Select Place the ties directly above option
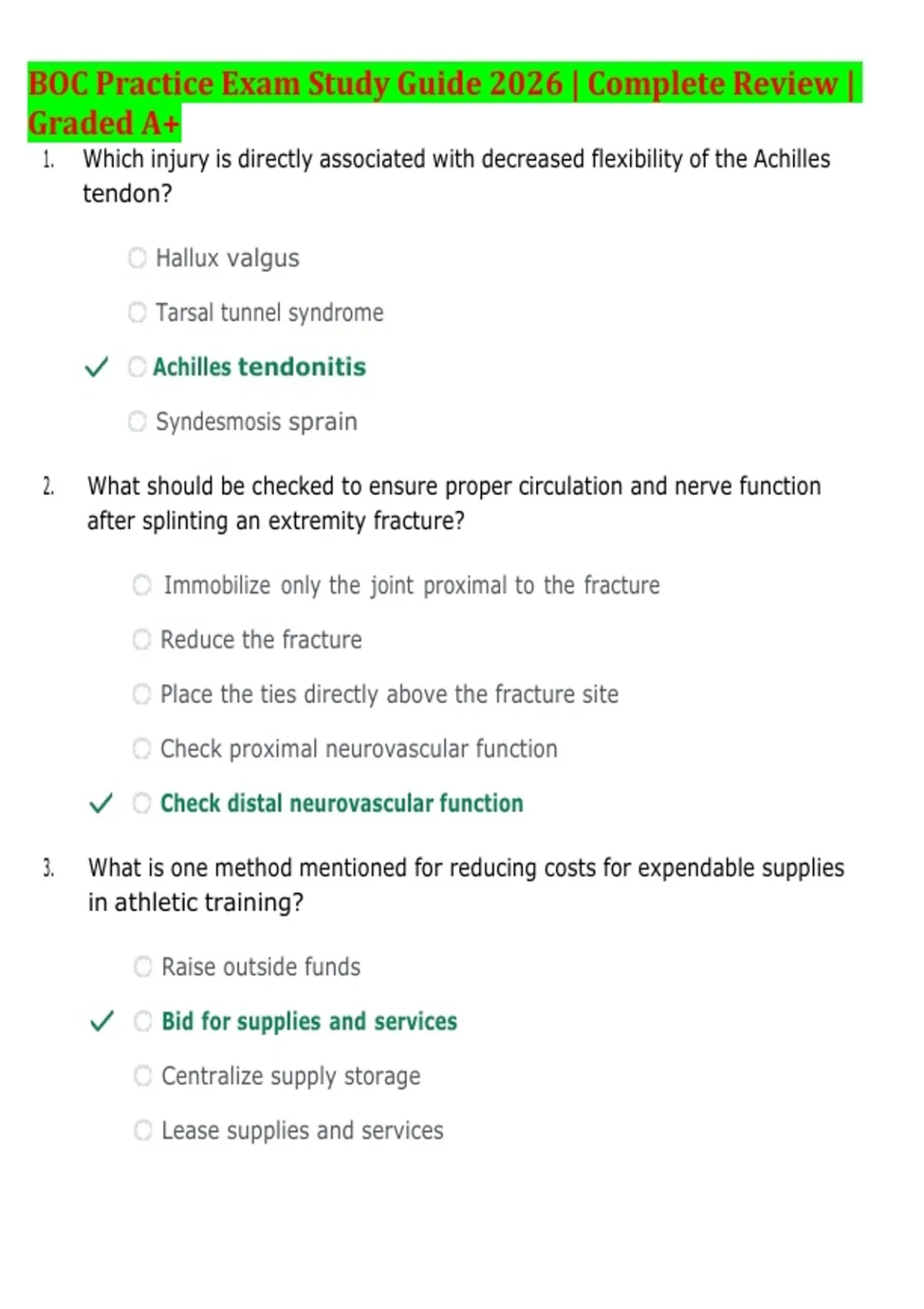Image resolution: width=924 pixels, height=1309 pixels. [x=142, y=695]
